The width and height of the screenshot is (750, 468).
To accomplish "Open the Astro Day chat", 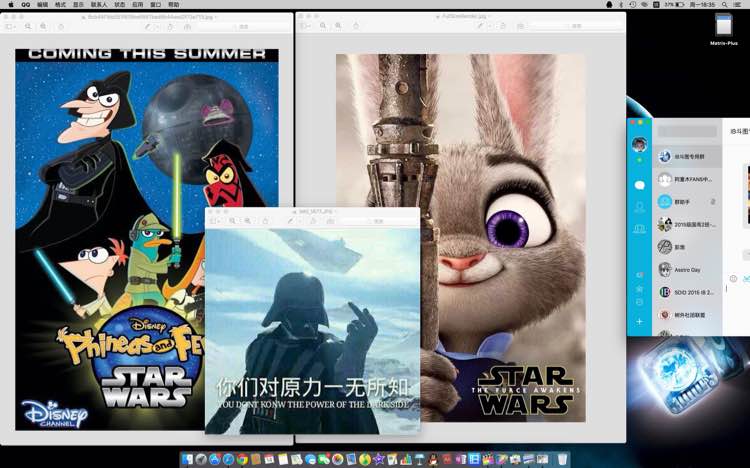I will coord(687,270).
